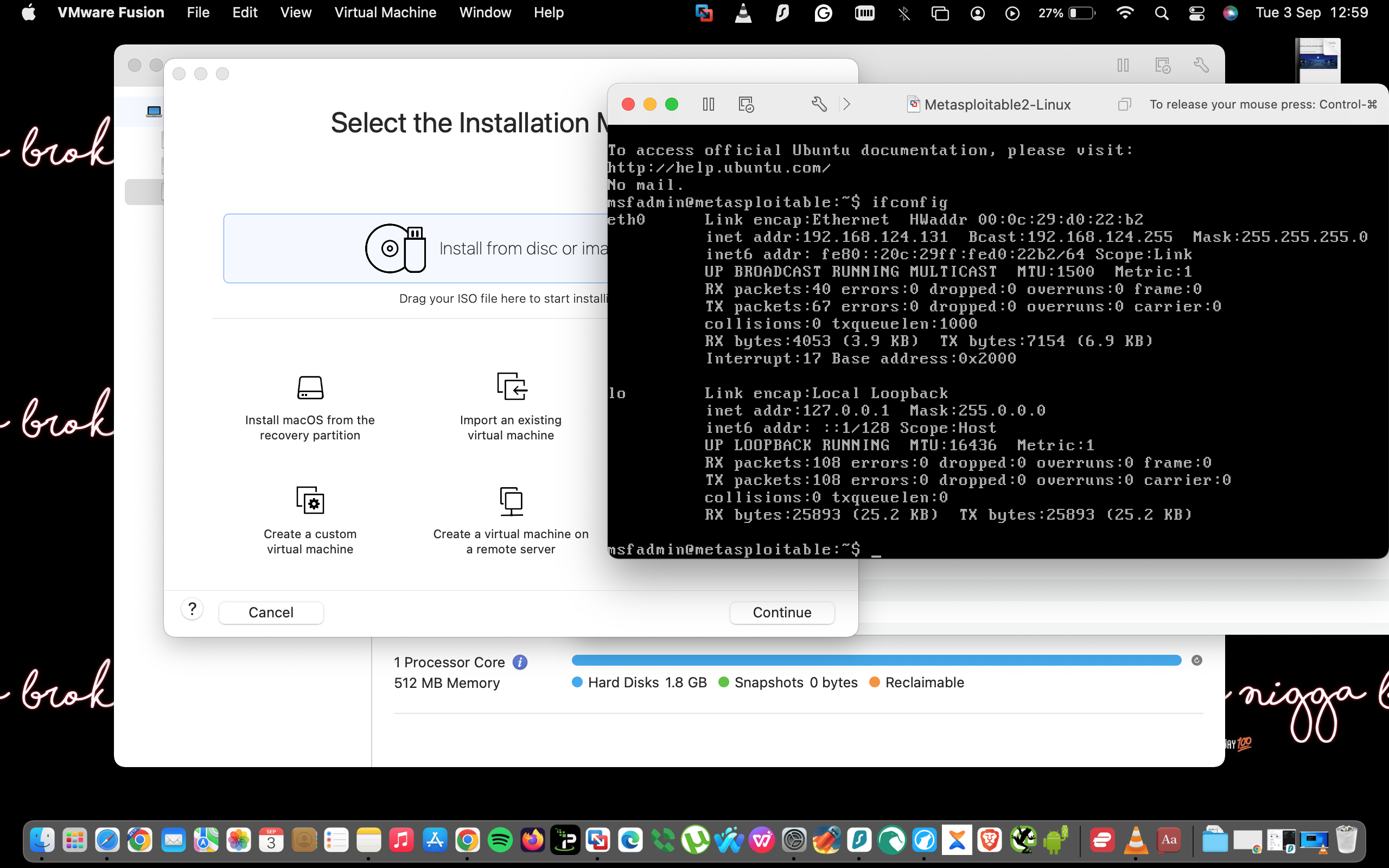Click the Hard Disks blue legend dot

(577, 682)
